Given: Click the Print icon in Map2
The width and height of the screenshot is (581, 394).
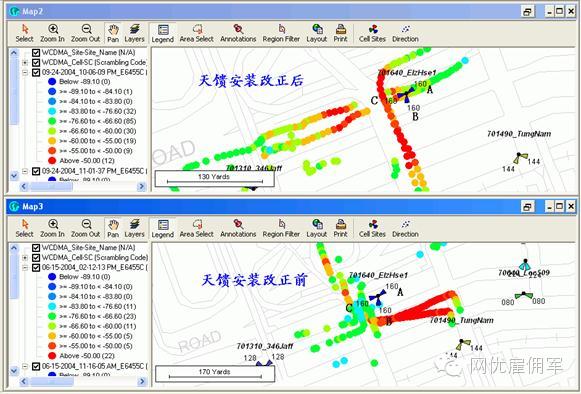Looking at the screenshot, I should point(341,33).
